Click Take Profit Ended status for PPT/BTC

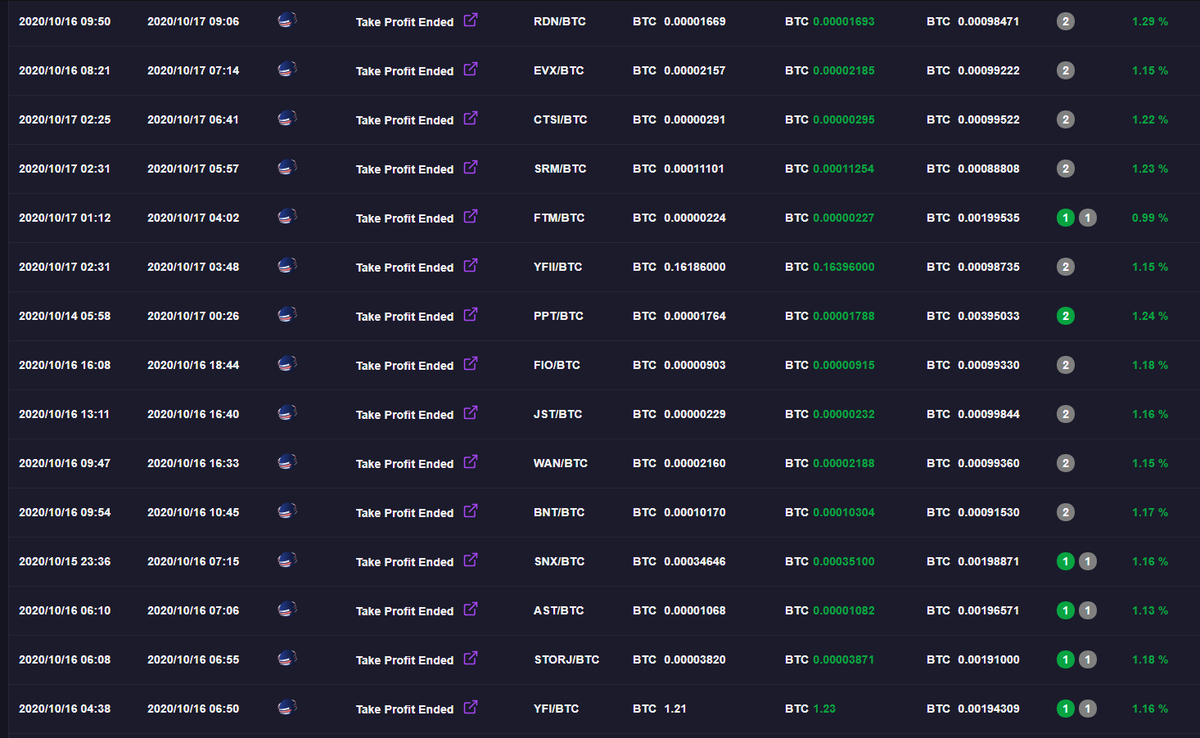point(405,316)
